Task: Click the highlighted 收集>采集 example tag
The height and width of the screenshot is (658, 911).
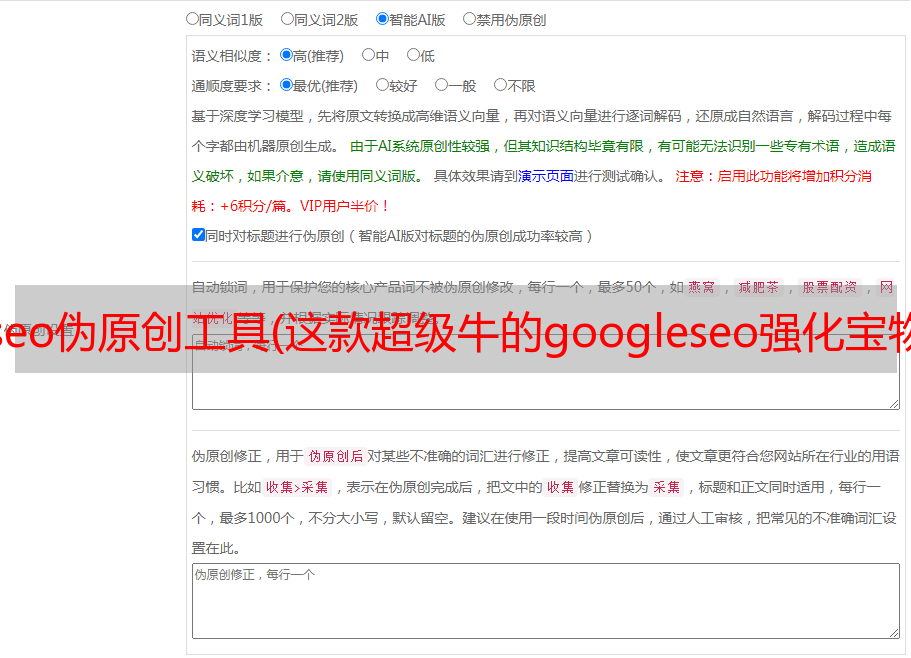Action: (x=297, y=487)
